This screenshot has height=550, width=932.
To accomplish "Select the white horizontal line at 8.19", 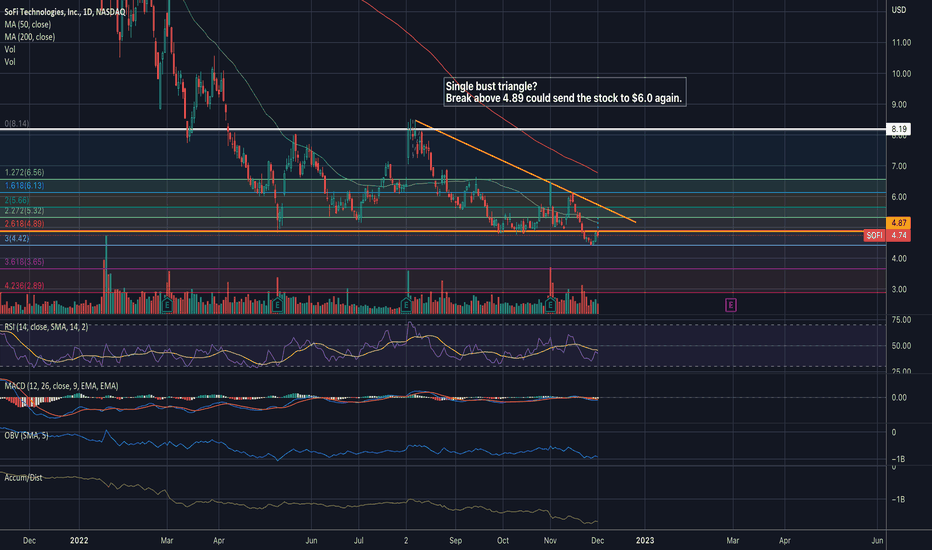I will pos(443,129).
